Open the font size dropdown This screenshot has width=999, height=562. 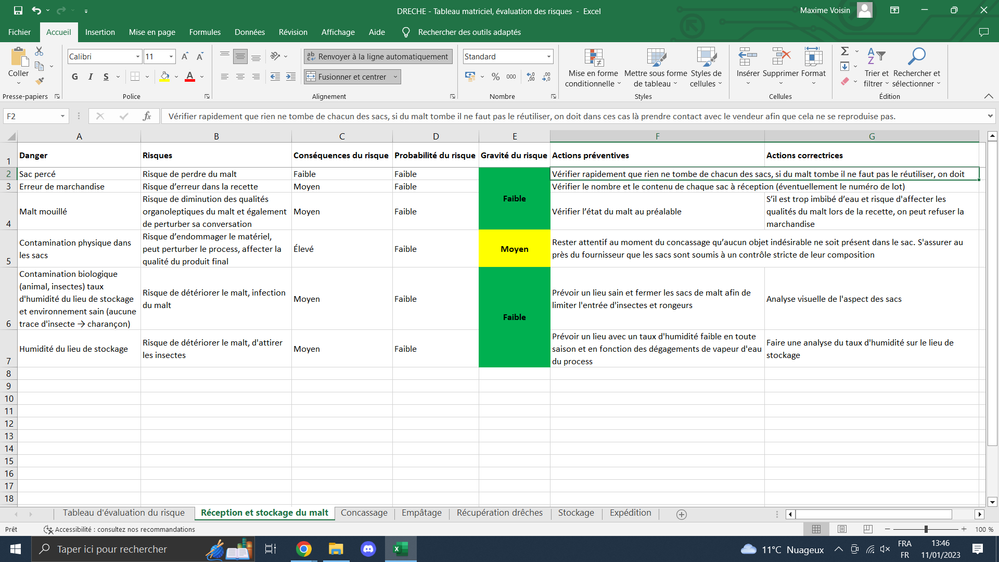tap(171, 57)
